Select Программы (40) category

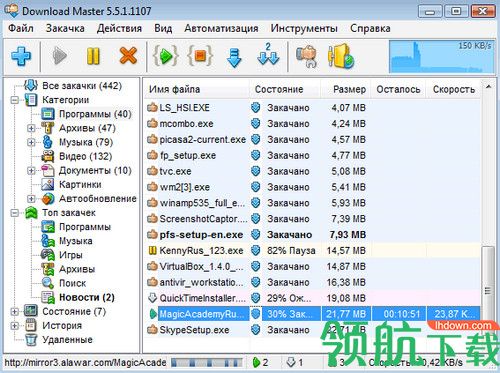(x=95, y=114)
